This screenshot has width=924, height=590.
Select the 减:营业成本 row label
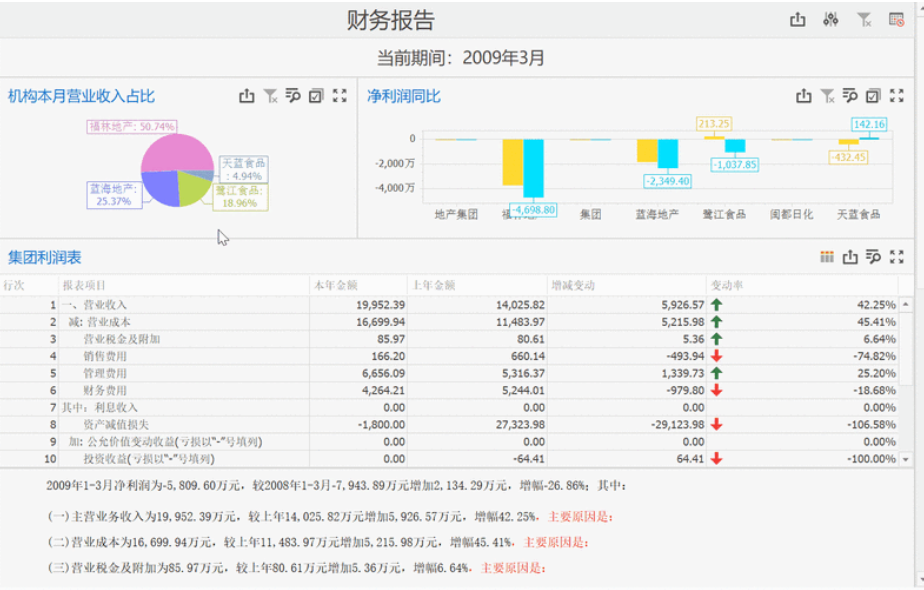click(x=100, y=322)
